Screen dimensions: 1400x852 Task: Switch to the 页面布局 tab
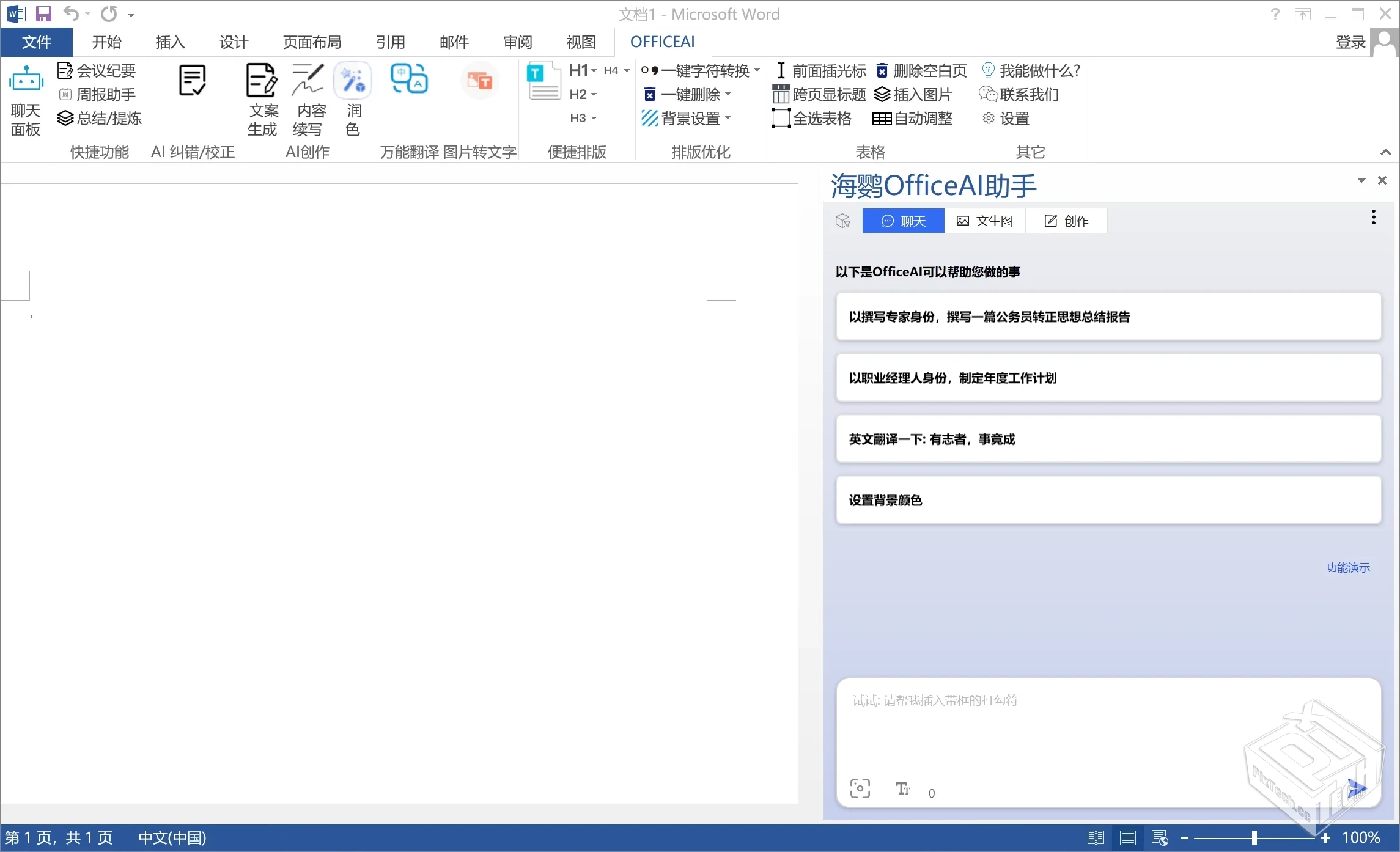tap(312, 42)
